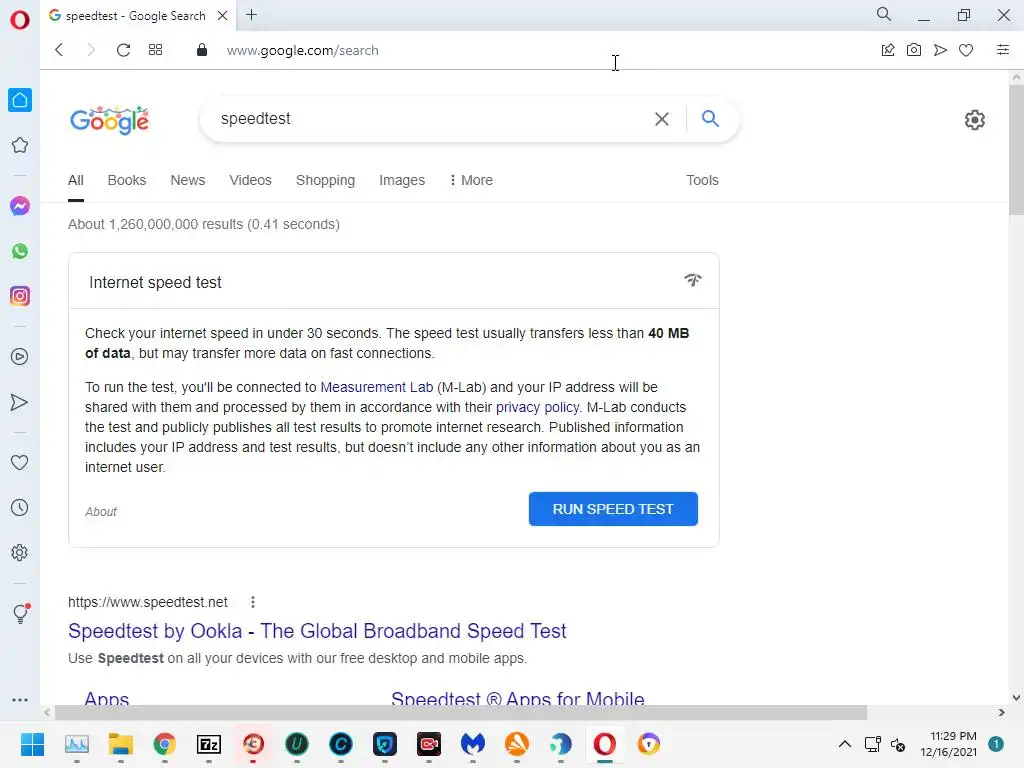Open WhatsApp in the sidebar
This screenshot has height=768, width=1024.
click(20, 251)
